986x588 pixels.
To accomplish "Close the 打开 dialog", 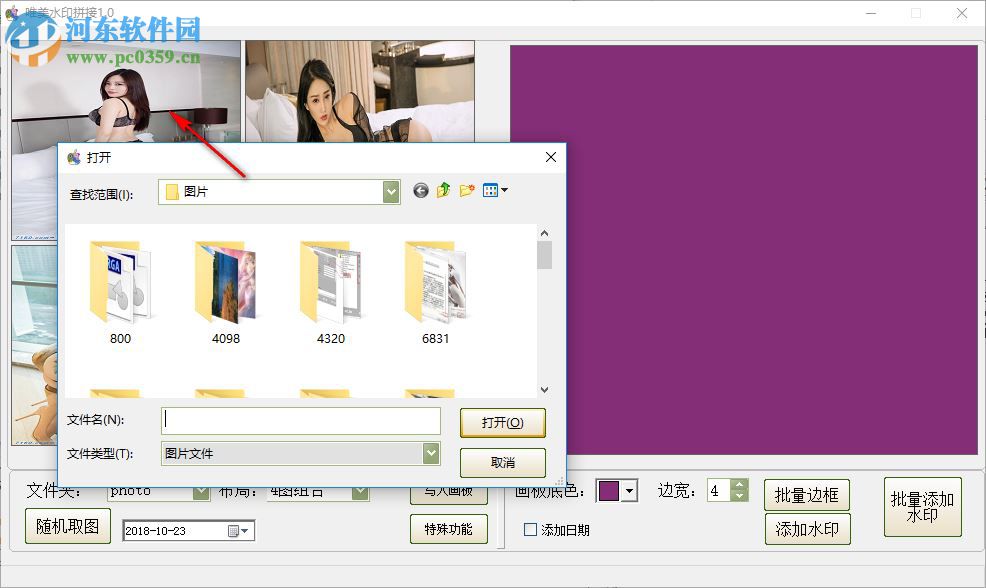I will tap(551, 157).
